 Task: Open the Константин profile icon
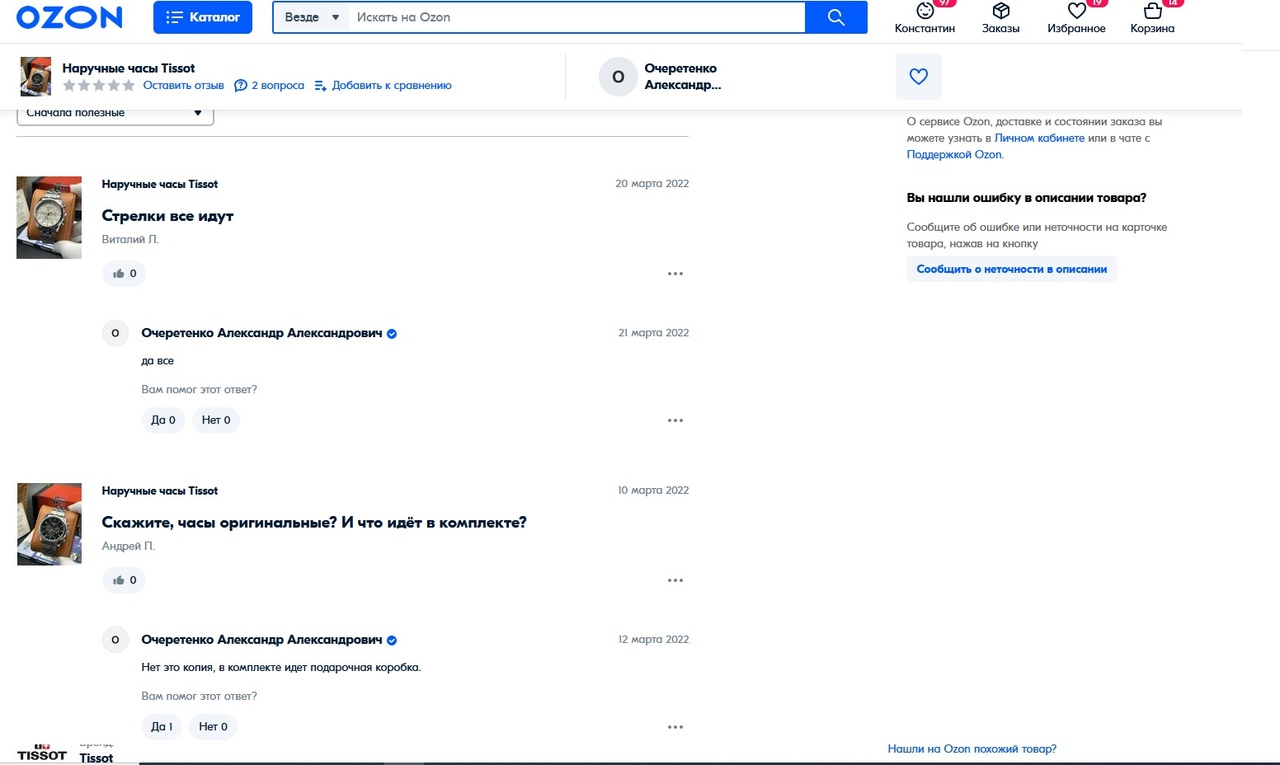coord(925,10)
